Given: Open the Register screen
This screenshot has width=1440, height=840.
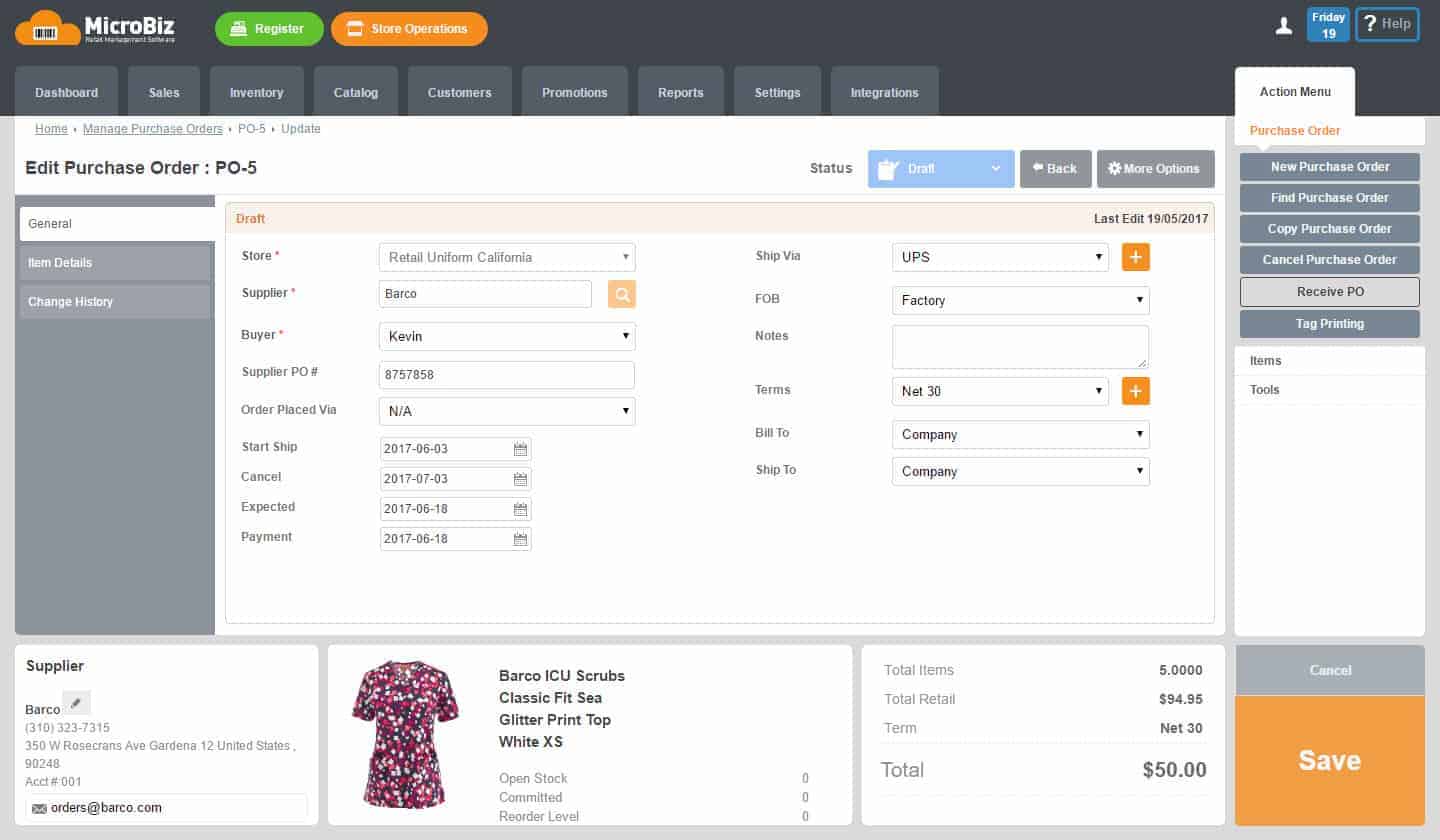Looking at the screenshot, I should (269, 29).
